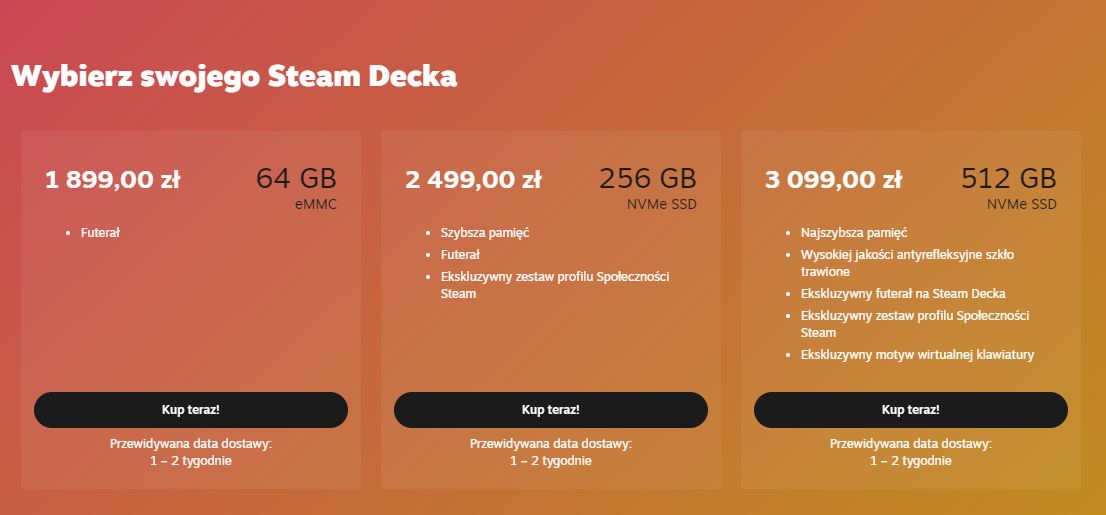Click Kup teraz! for the 512 GB model

point(910,410)
